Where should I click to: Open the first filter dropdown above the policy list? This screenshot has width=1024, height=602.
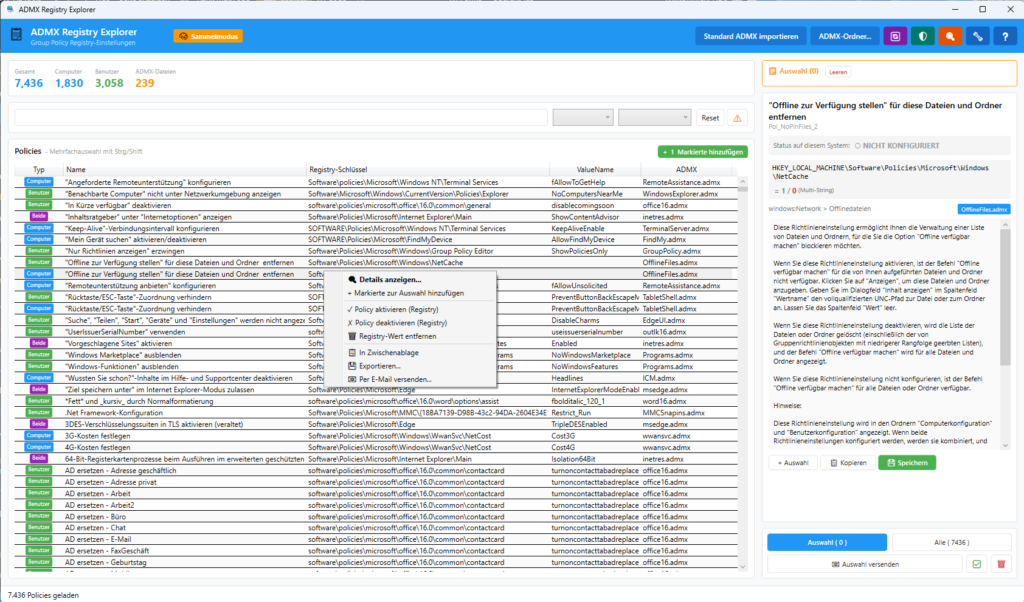point(581,116)
